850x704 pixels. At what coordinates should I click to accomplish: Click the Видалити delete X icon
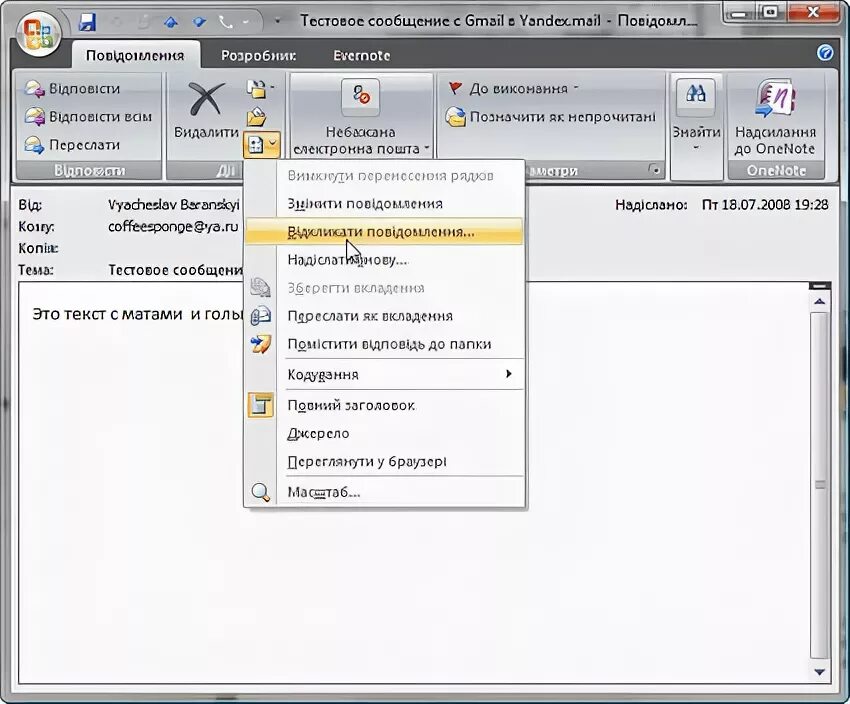(206, 99)
